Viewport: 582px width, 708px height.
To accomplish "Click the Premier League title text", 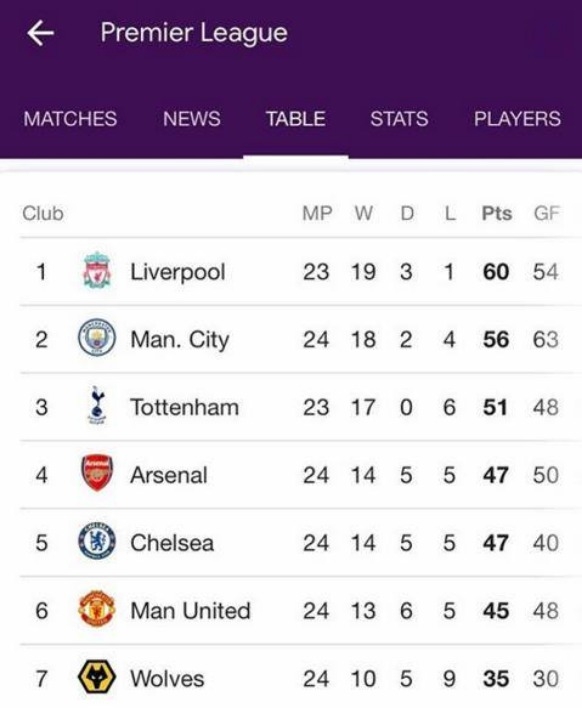I will pos(194,33).
